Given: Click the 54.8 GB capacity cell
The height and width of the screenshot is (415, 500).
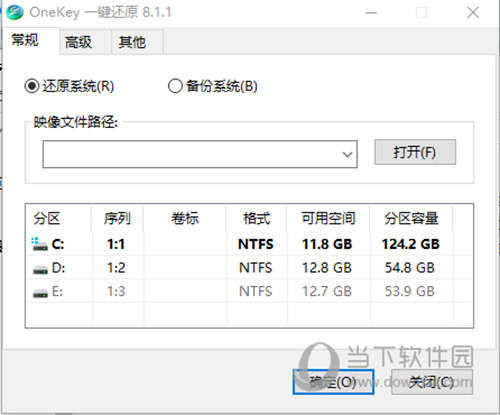Looking at the screenshot, I should [410, 268].
